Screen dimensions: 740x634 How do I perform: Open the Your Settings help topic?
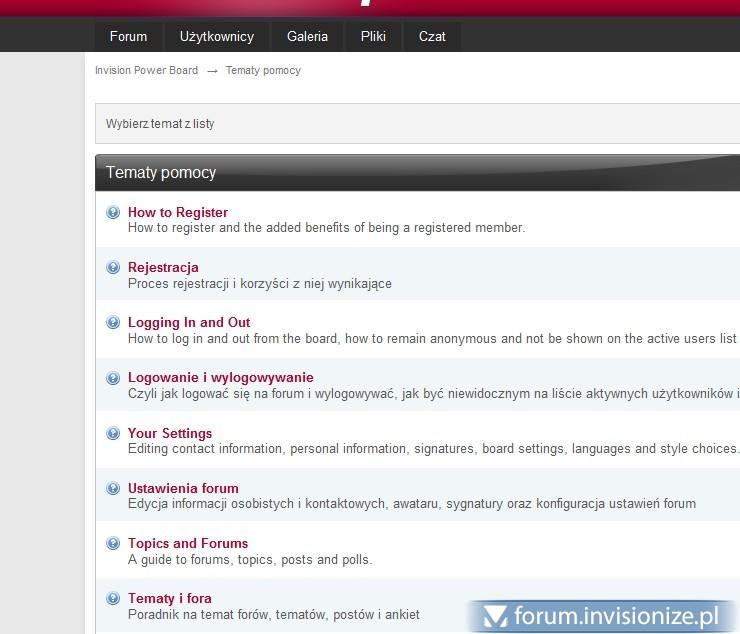click(x=170, y=433)
